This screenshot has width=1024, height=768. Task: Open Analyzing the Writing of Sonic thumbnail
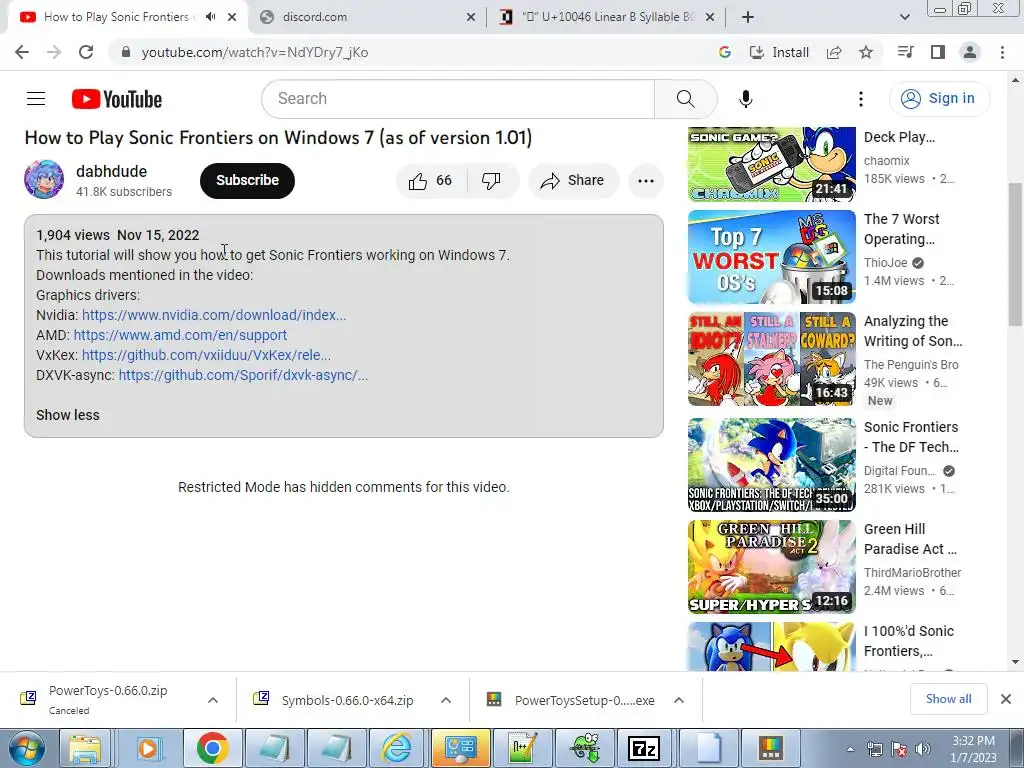pyautogui.click(x=771, y=359)
